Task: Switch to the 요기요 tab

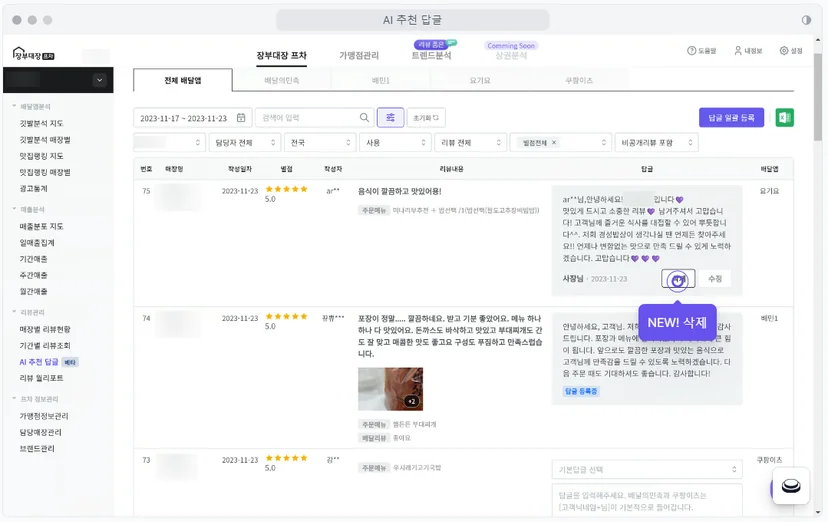Action: [x=480, y=80]
